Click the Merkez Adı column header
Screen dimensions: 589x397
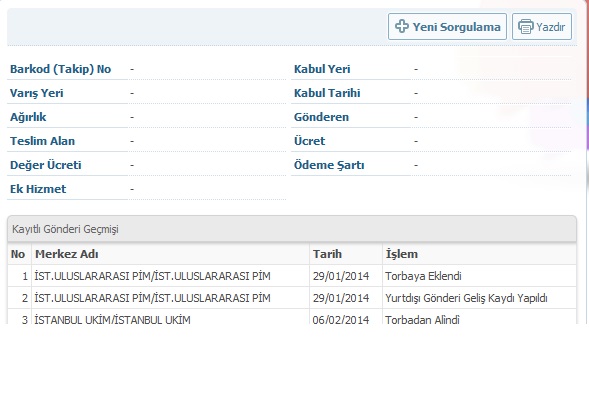171,254
